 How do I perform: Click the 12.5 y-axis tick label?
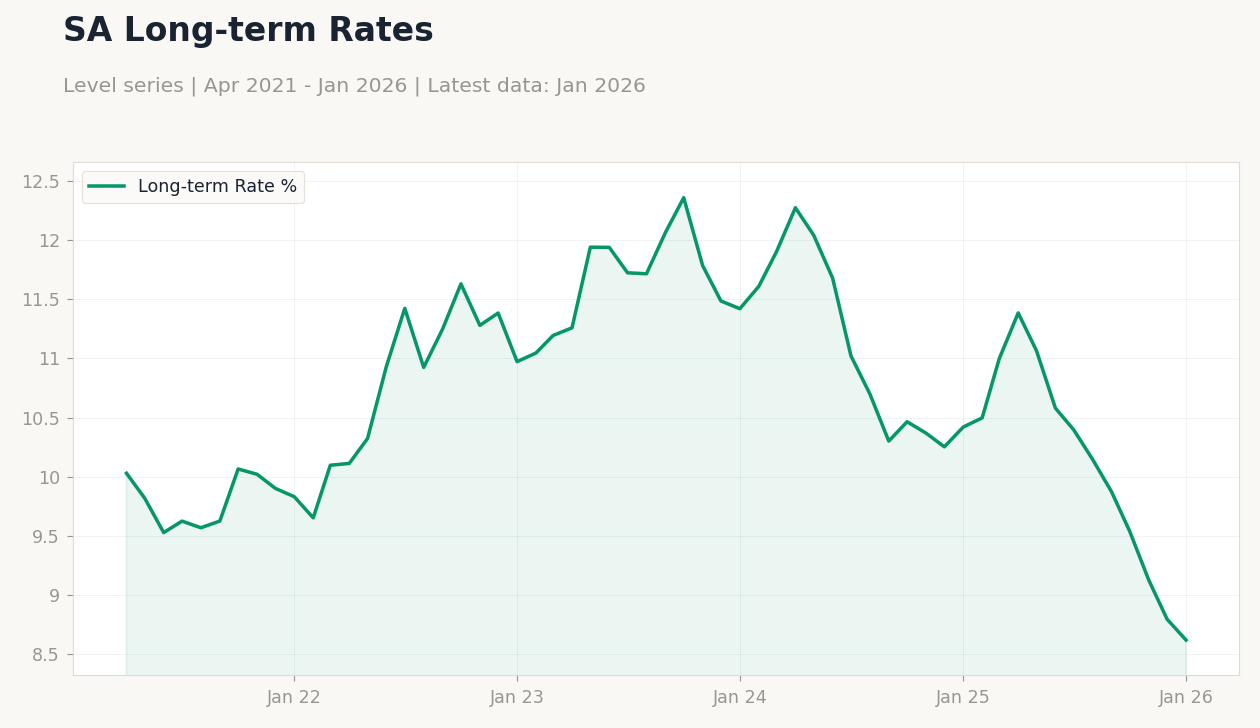pos(41,182)
